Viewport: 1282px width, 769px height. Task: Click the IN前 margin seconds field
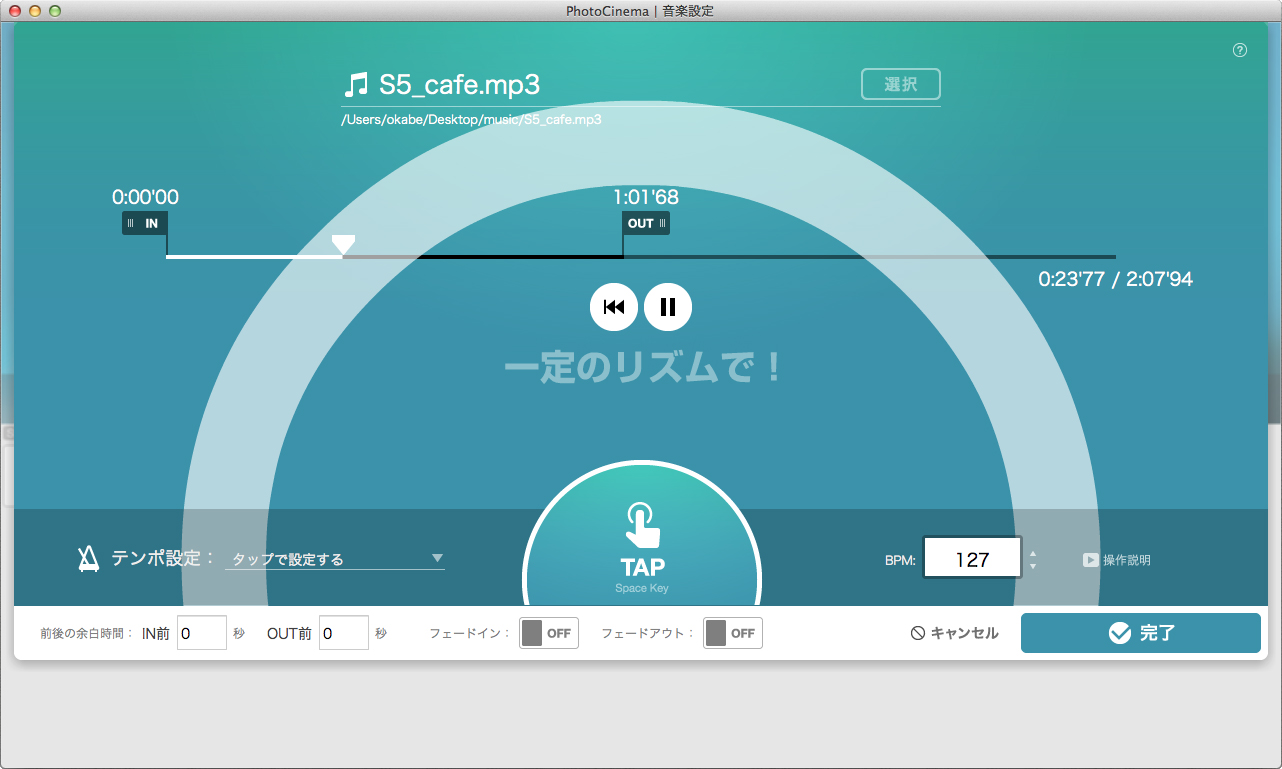202,633
